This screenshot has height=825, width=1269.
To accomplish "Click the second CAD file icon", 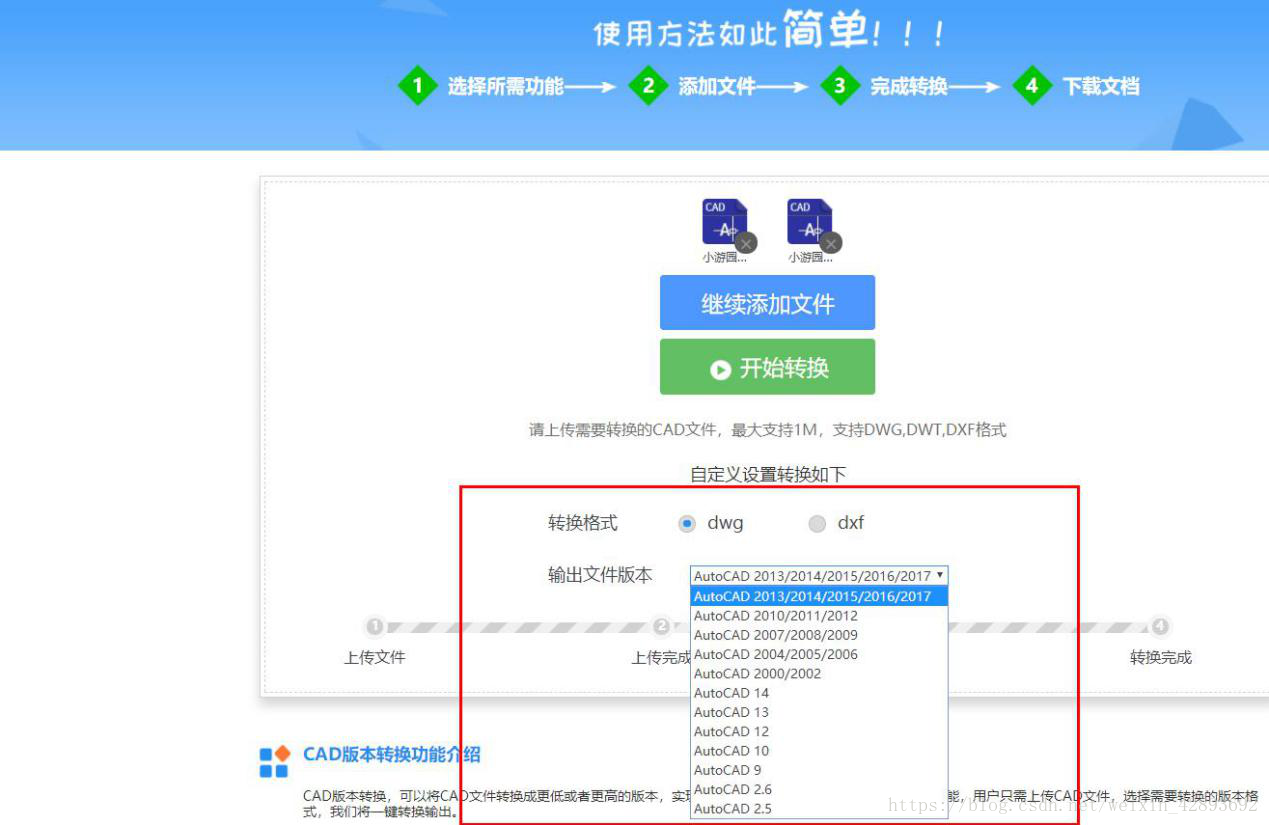I will pyautogui.click(x=809, y=222).
